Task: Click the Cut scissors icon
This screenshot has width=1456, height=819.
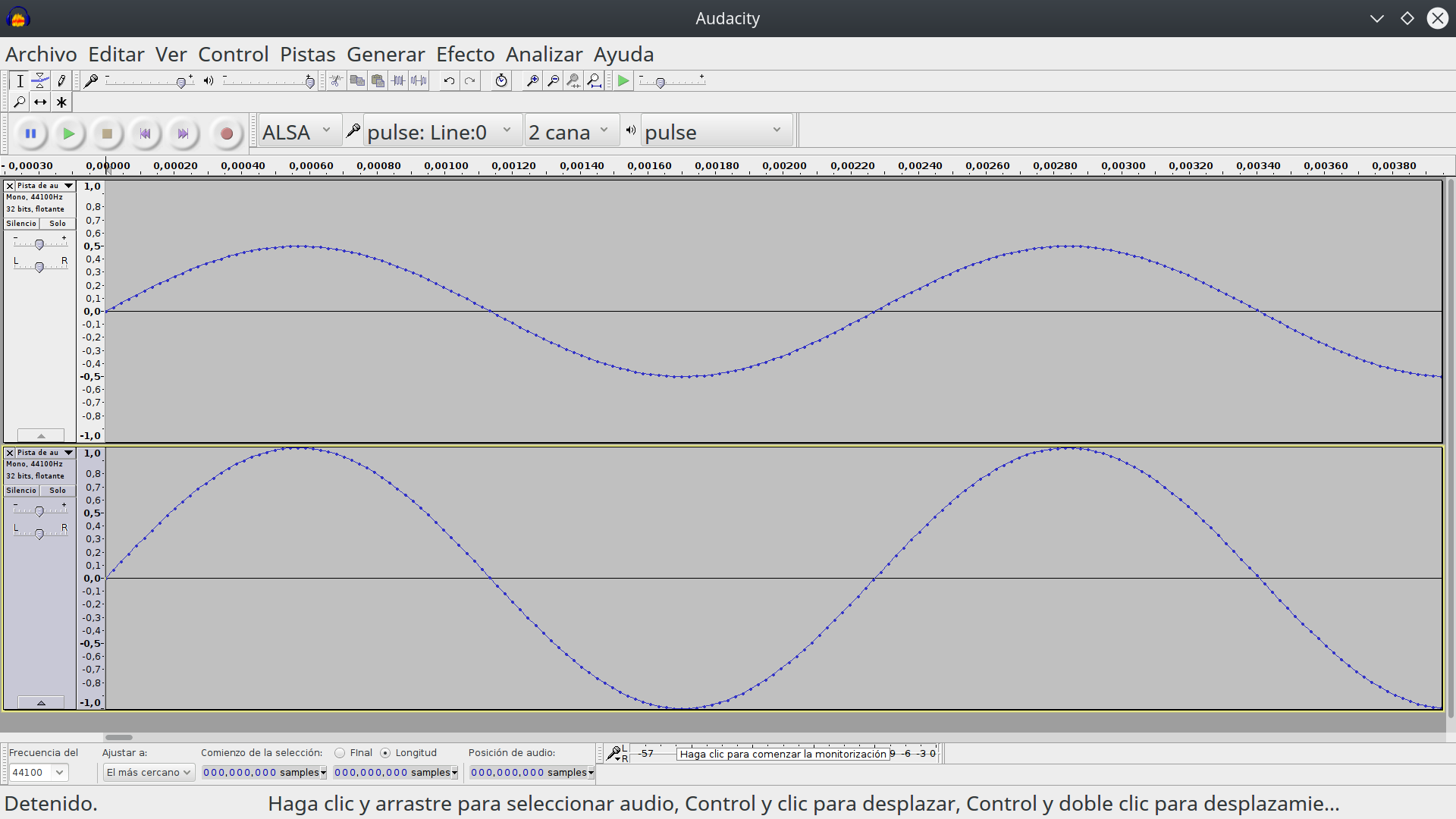Action: 336,81
